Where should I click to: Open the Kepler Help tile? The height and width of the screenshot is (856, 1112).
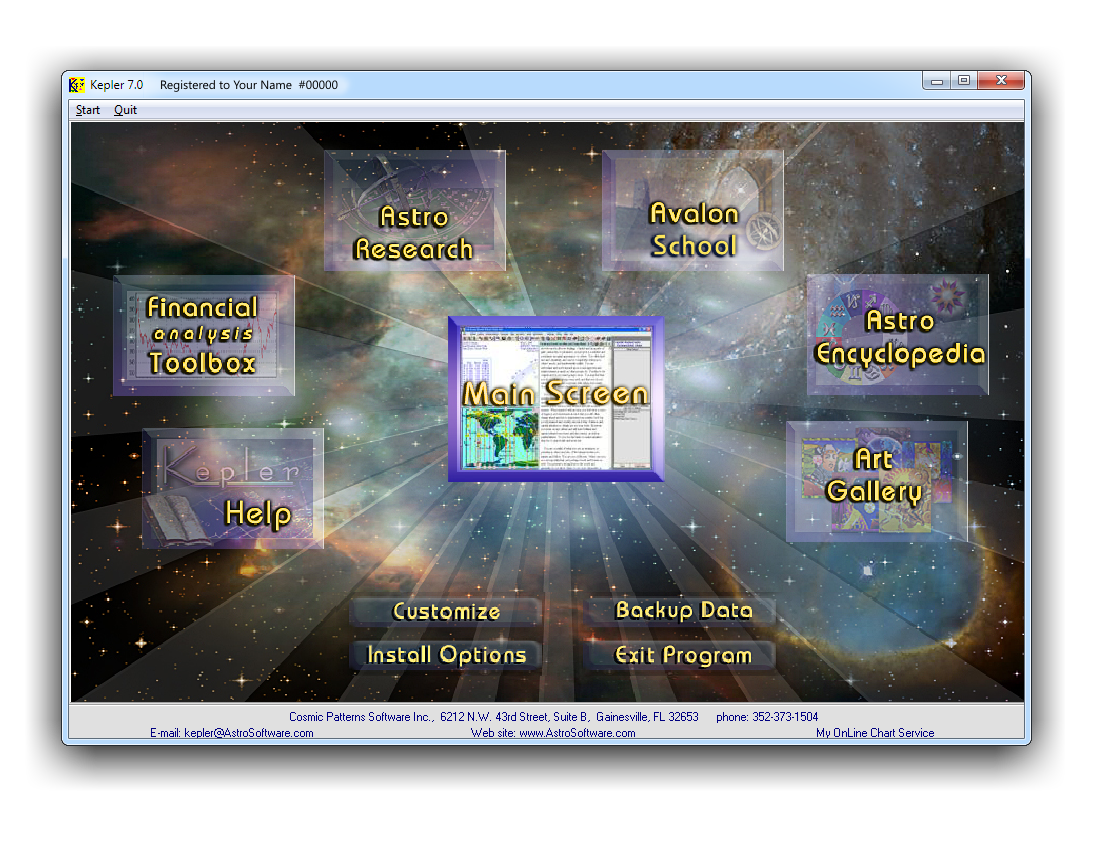click(233, 489)
